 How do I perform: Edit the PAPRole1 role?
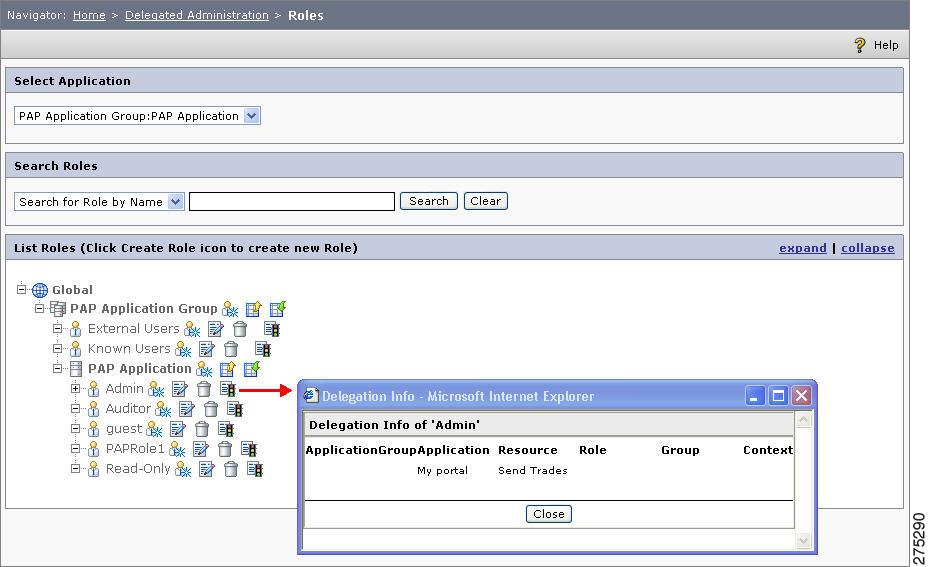(201, 449)
